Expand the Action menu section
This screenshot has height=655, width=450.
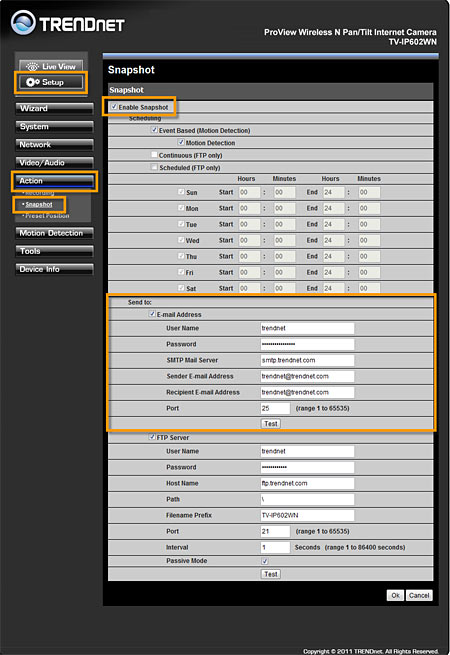coord(54,181)
